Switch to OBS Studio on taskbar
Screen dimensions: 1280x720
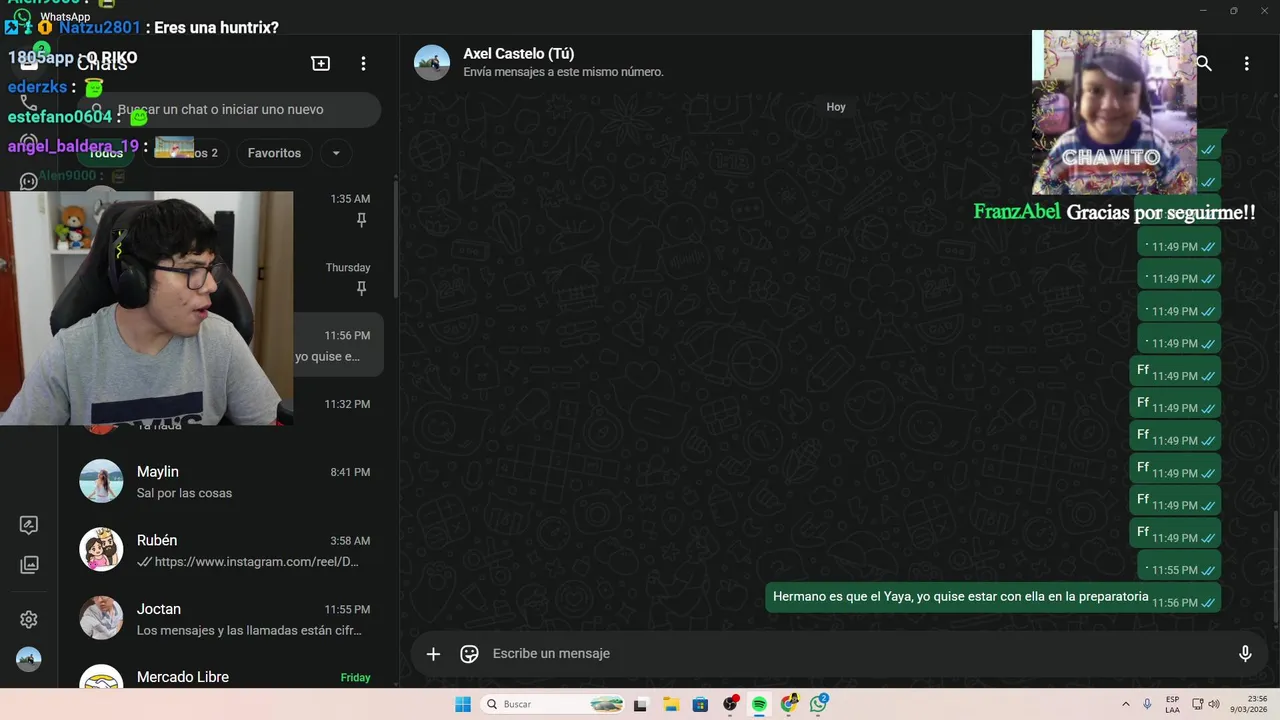[730, 704]
